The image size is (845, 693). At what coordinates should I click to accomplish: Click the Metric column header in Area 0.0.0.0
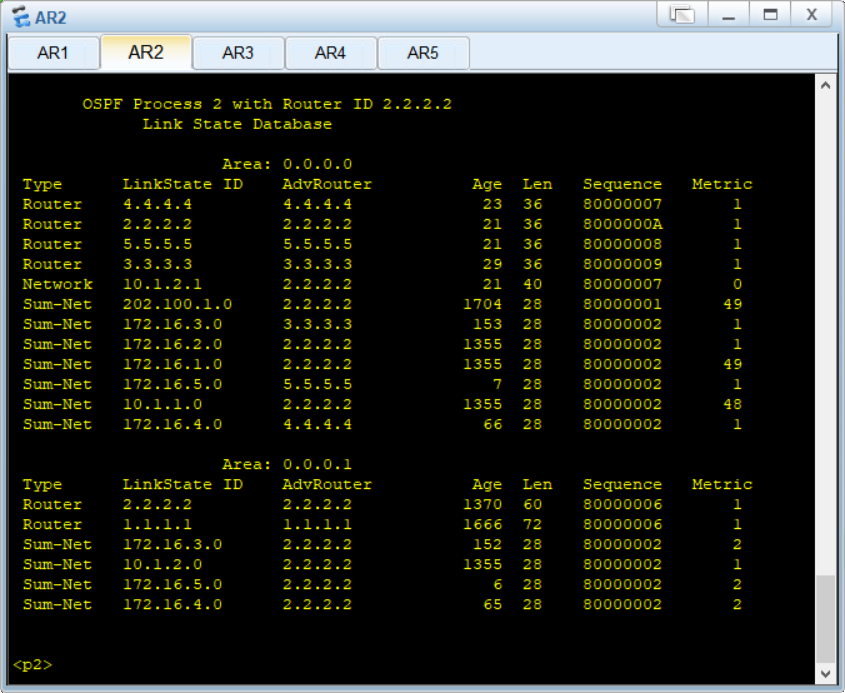722,184
